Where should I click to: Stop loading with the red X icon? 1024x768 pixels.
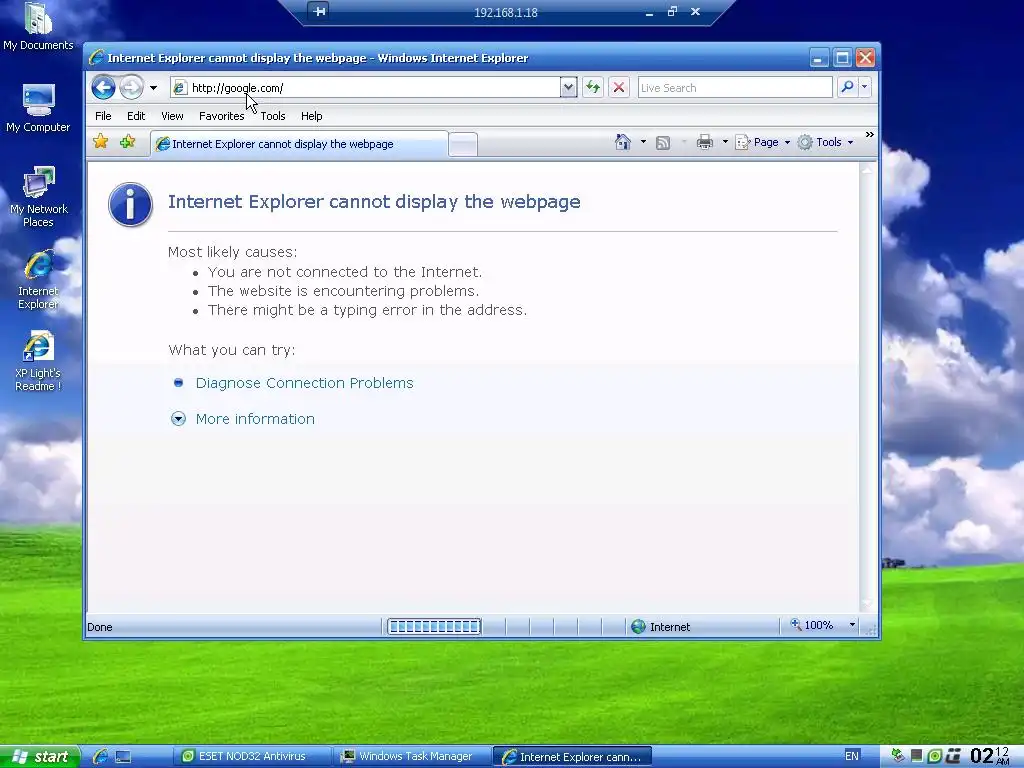pos(619,88)
